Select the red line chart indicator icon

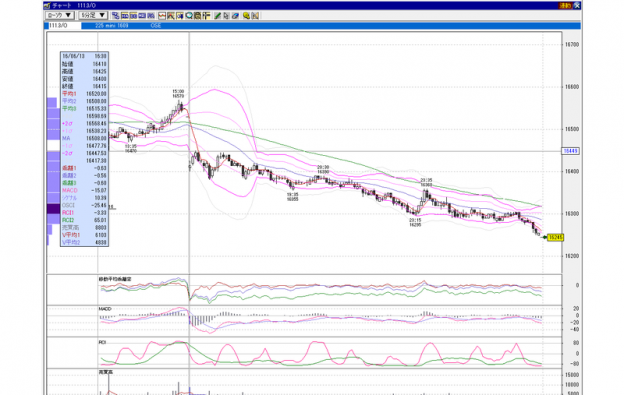[x=162, y=16]
